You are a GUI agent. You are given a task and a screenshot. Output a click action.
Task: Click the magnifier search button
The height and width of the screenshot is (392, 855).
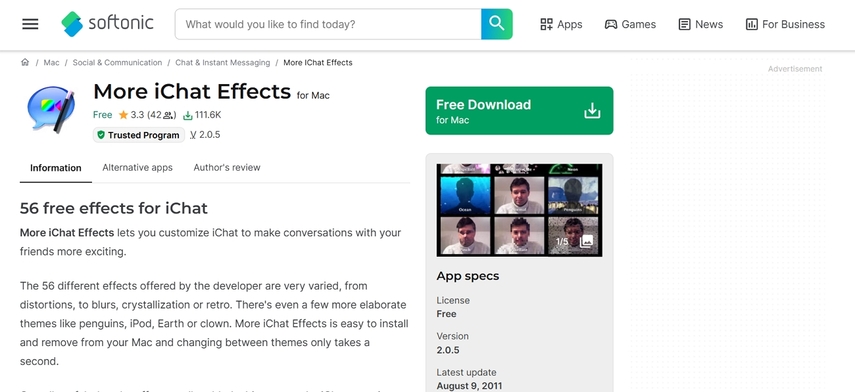tap(496, 24)
